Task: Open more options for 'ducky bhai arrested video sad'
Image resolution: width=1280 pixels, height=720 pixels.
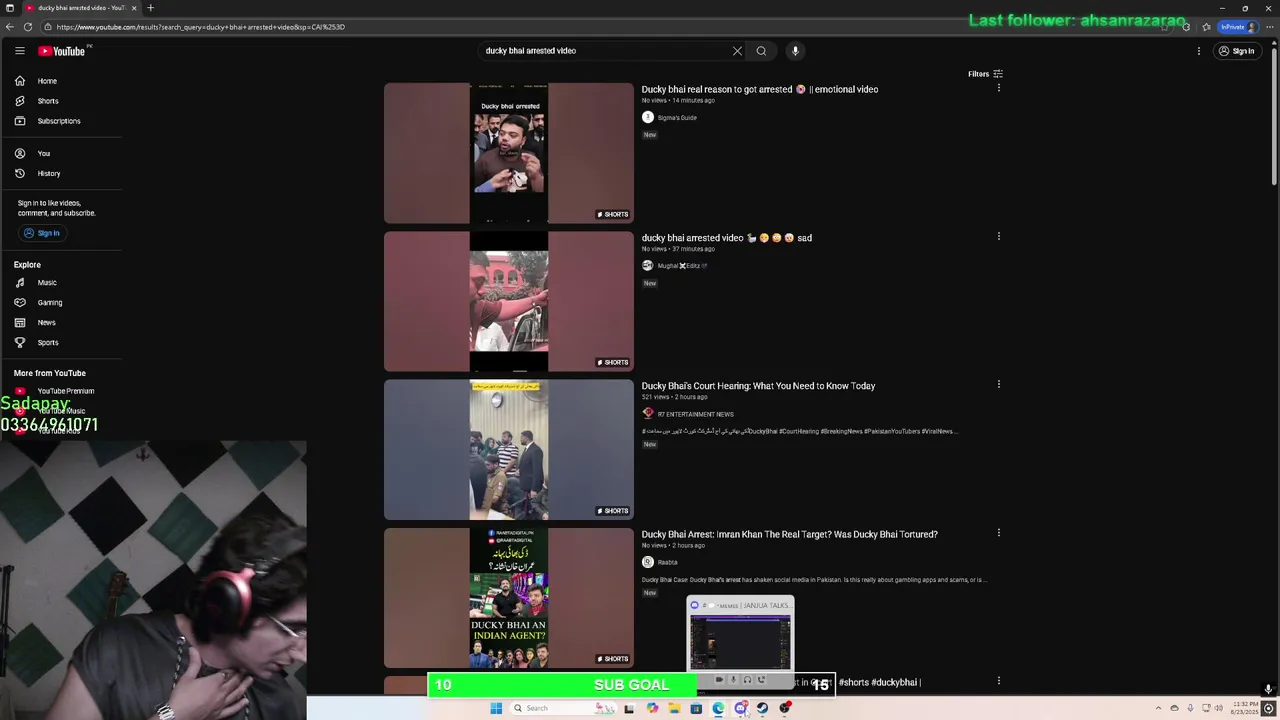Action: click(998, 237)
